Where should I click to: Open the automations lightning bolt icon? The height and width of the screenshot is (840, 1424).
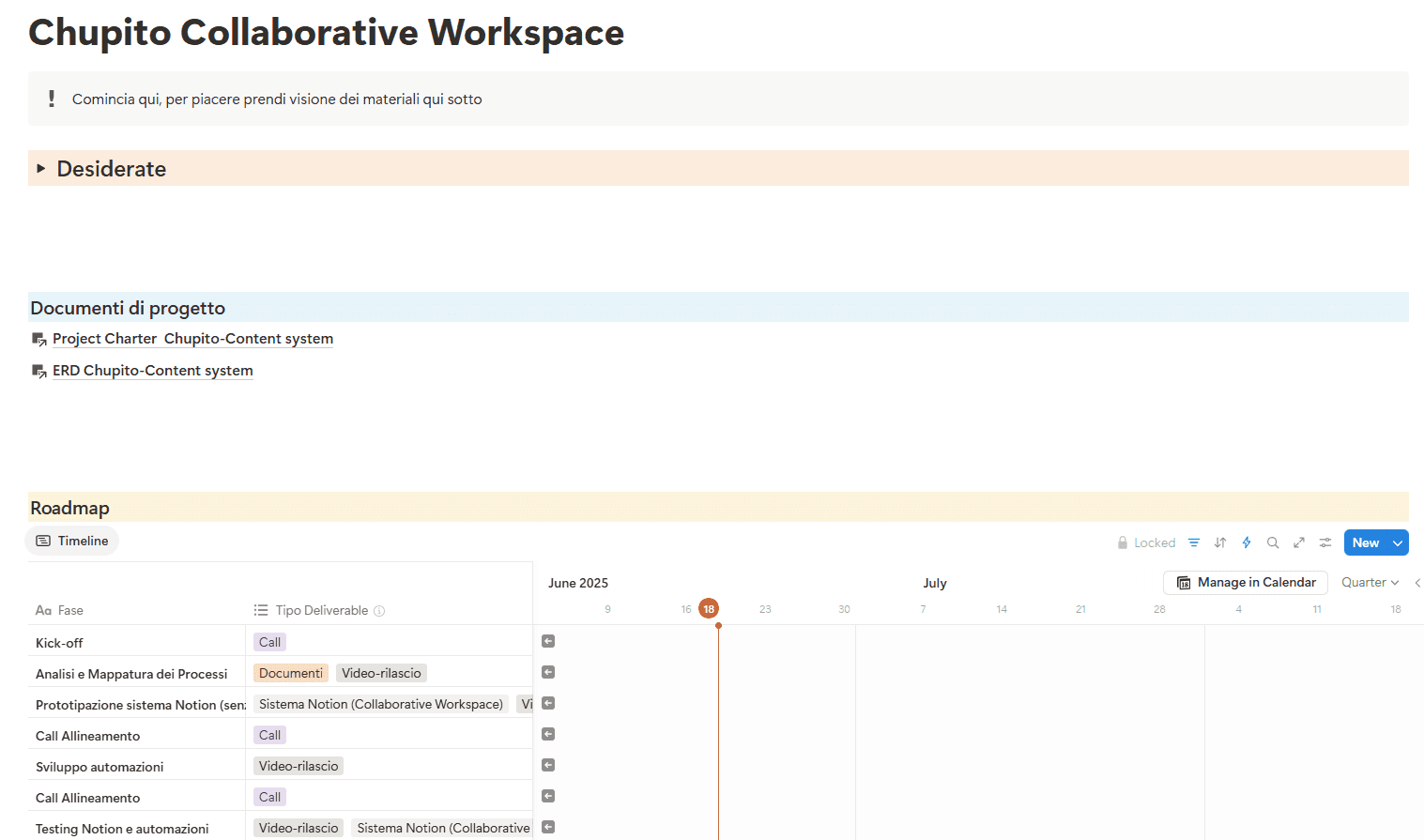tap(1246, 542)
